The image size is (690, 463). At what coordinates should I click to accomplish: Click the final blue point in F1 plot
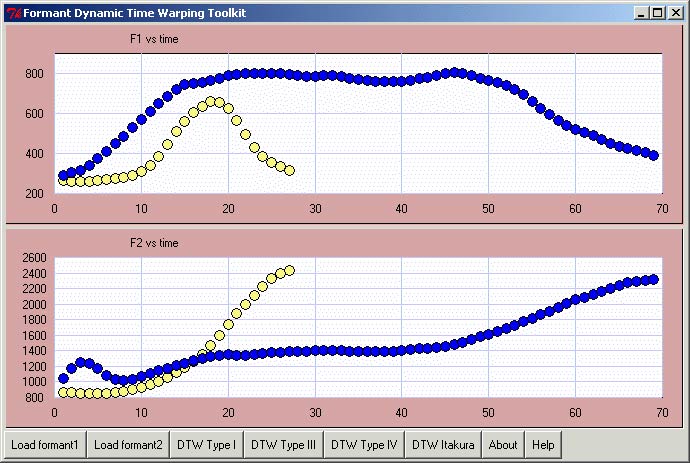coord(654,155)
